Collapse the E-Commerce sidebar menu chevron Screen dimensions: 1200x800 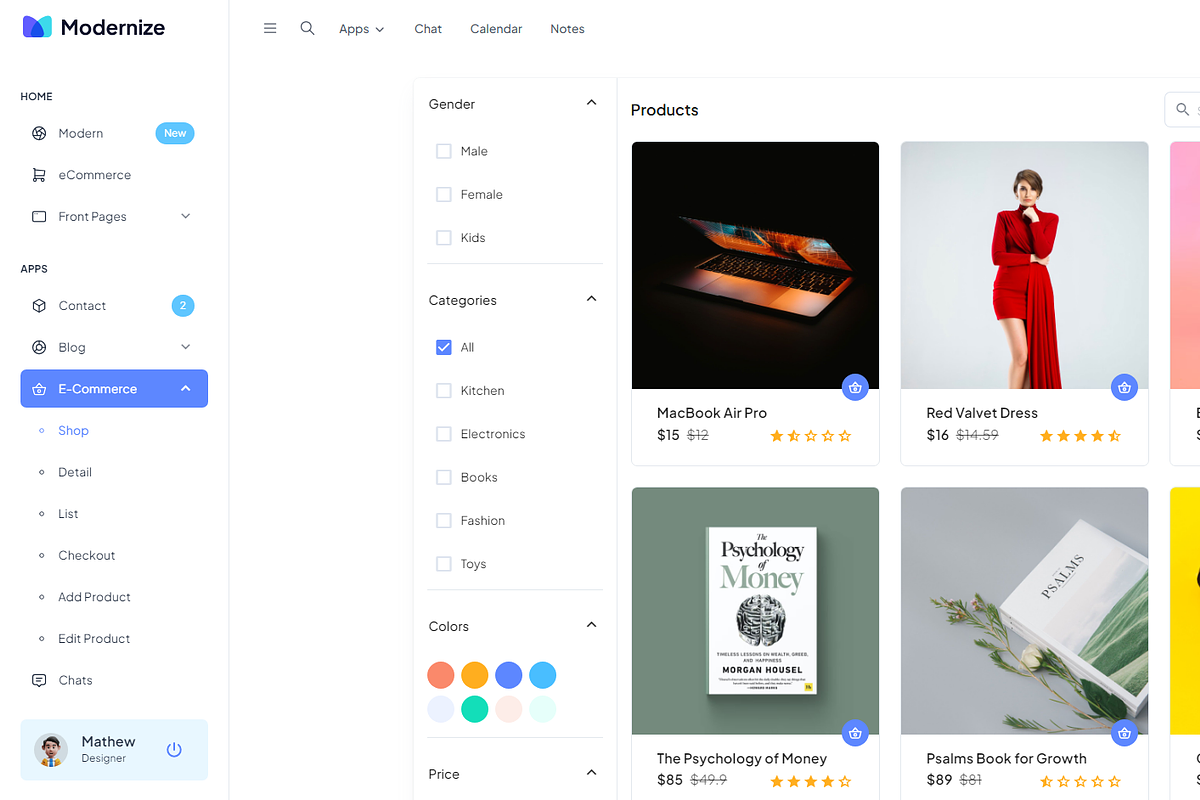point(185,389)
